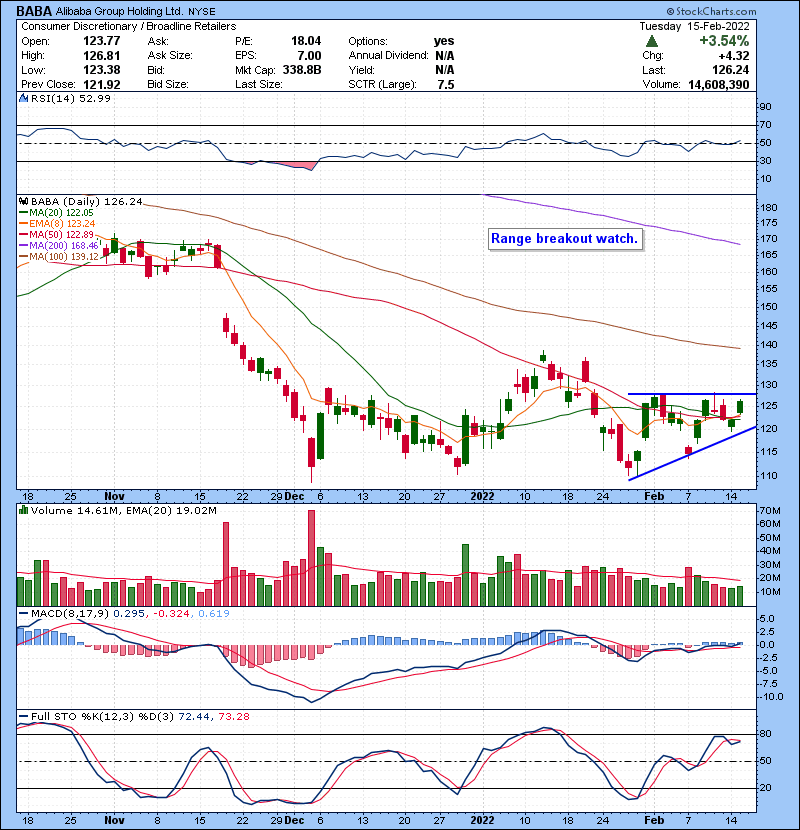The image size is (800, 830).
Task: Click the 2022 label on price date axis
Action: tap(482, 497)
